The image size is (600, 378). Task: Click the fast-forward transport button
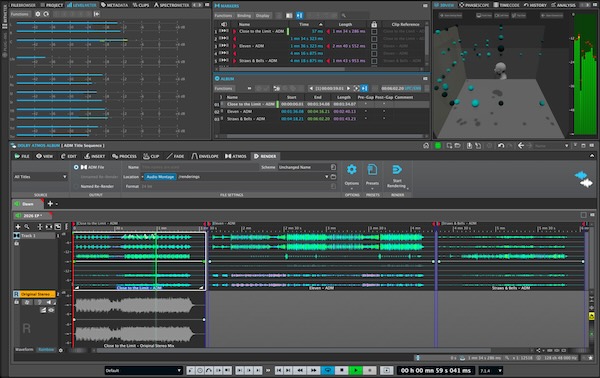pyautogui.click(x=313, y=370)
